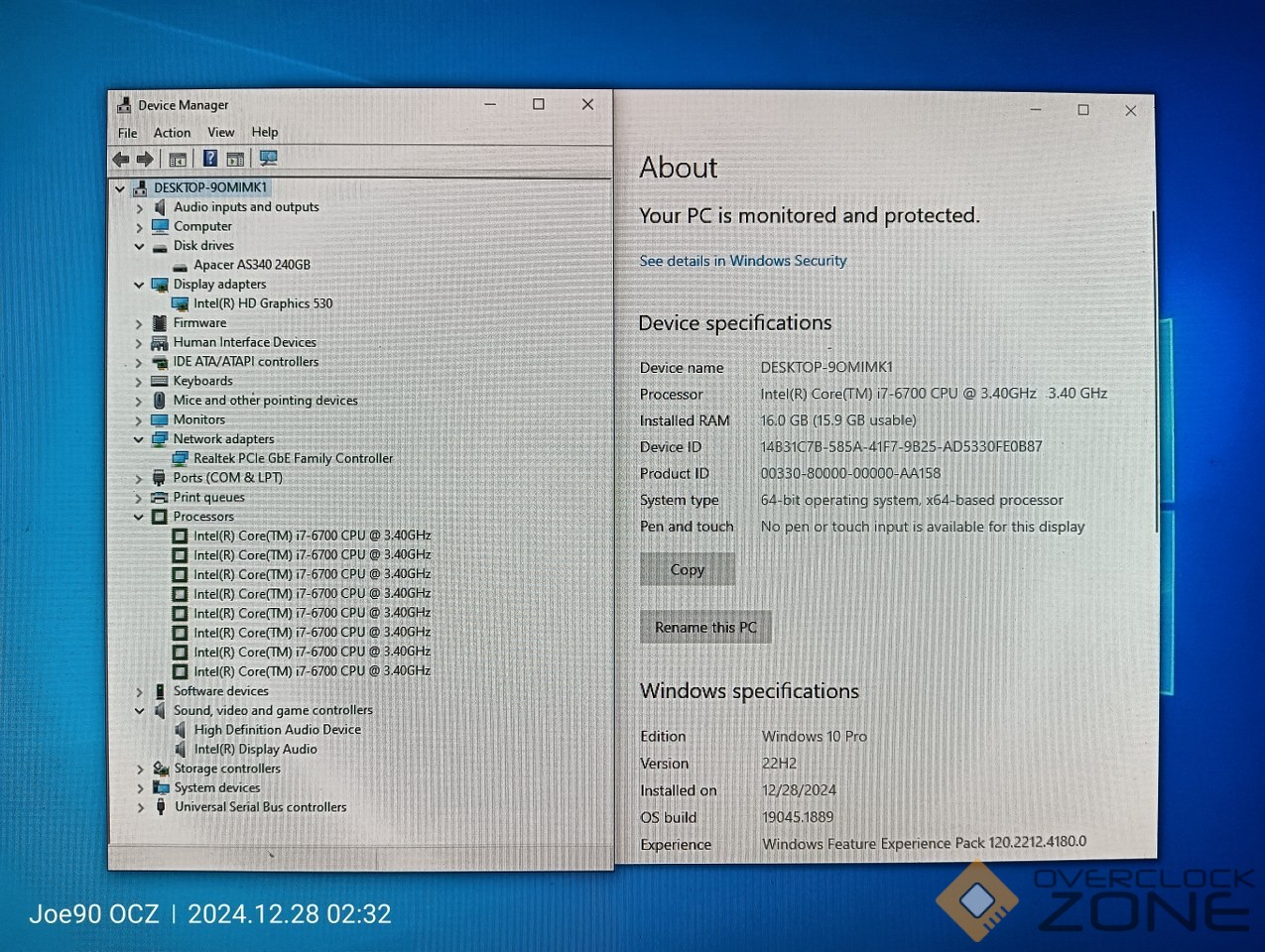
Task: Click the About window vertical scrollbar
Action: click(1155, 372)
